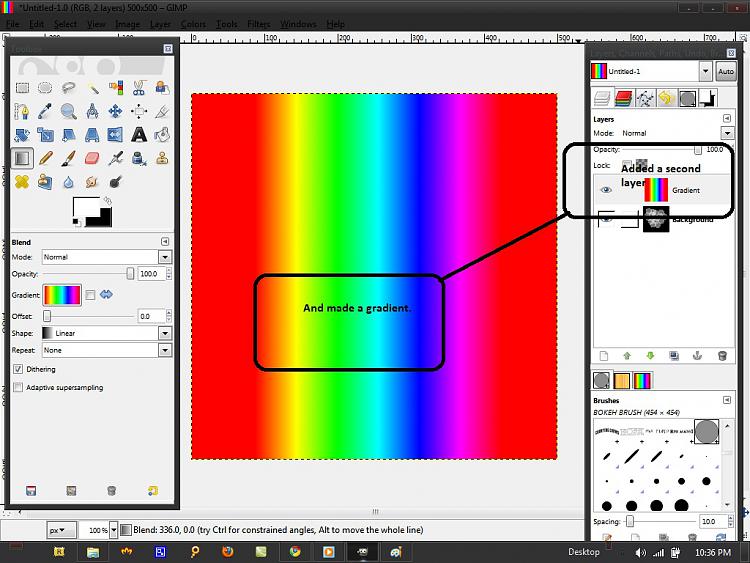Select the Airbrush tool
Viewport: 750px width, 563px height.
point(115,158)
